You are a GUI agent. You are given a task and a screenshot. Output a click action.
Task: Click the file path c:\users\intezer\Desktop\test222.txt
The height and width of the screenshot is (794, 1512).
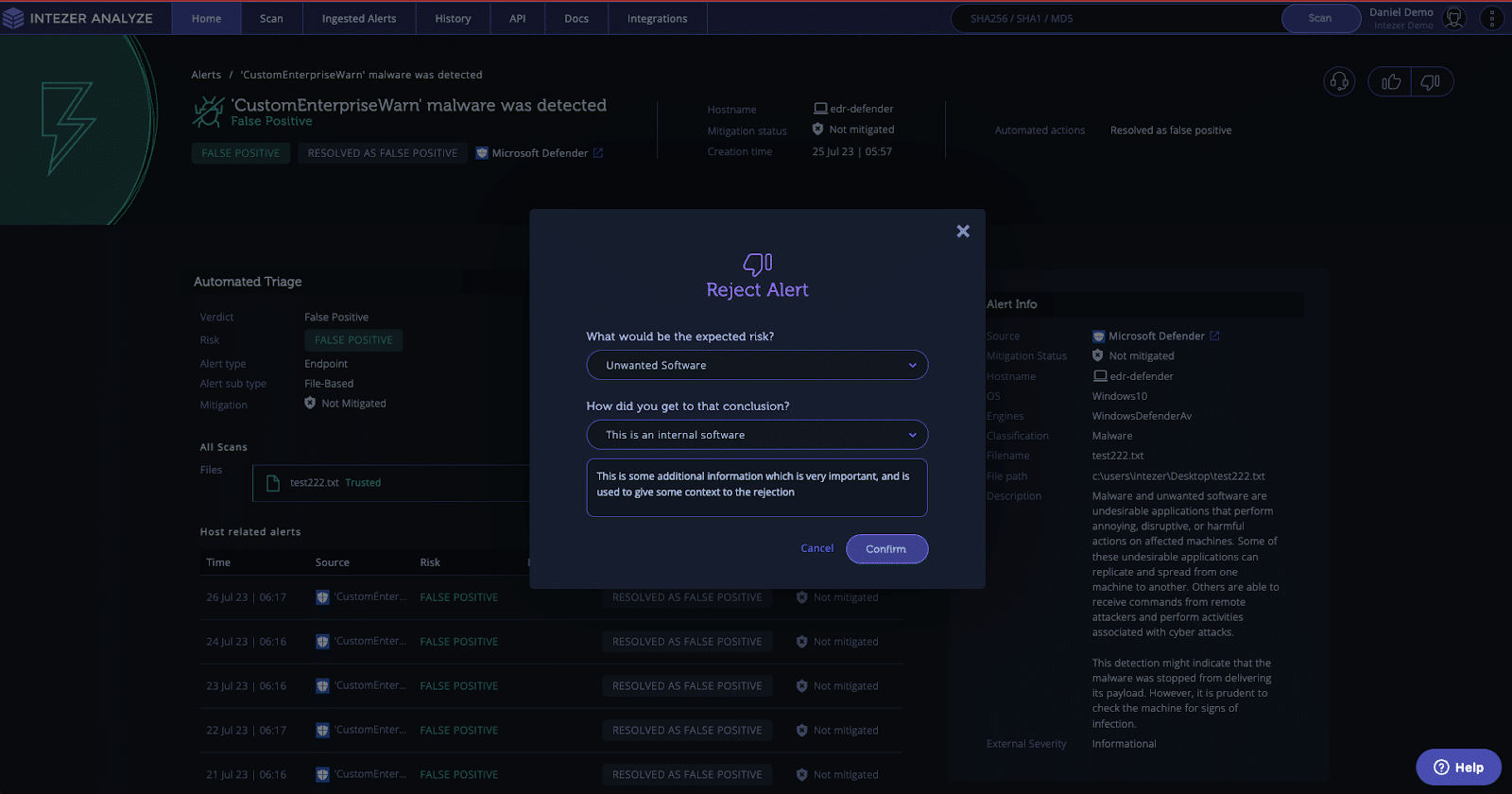coord(1178,476)
